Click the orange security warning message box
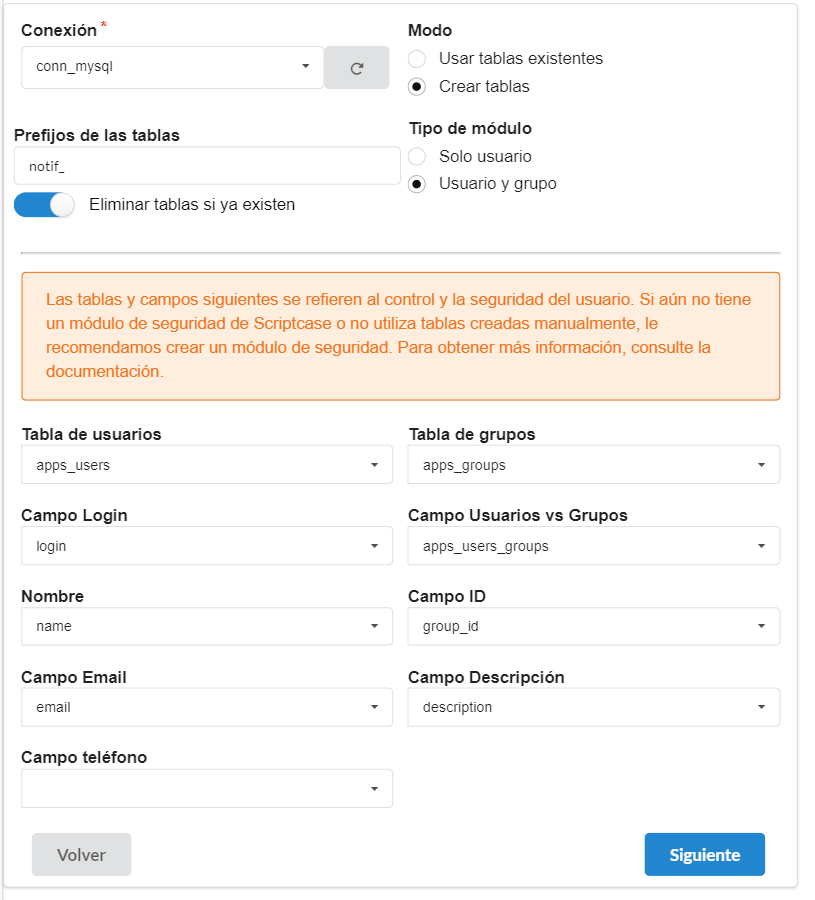 tap(400, 335)
